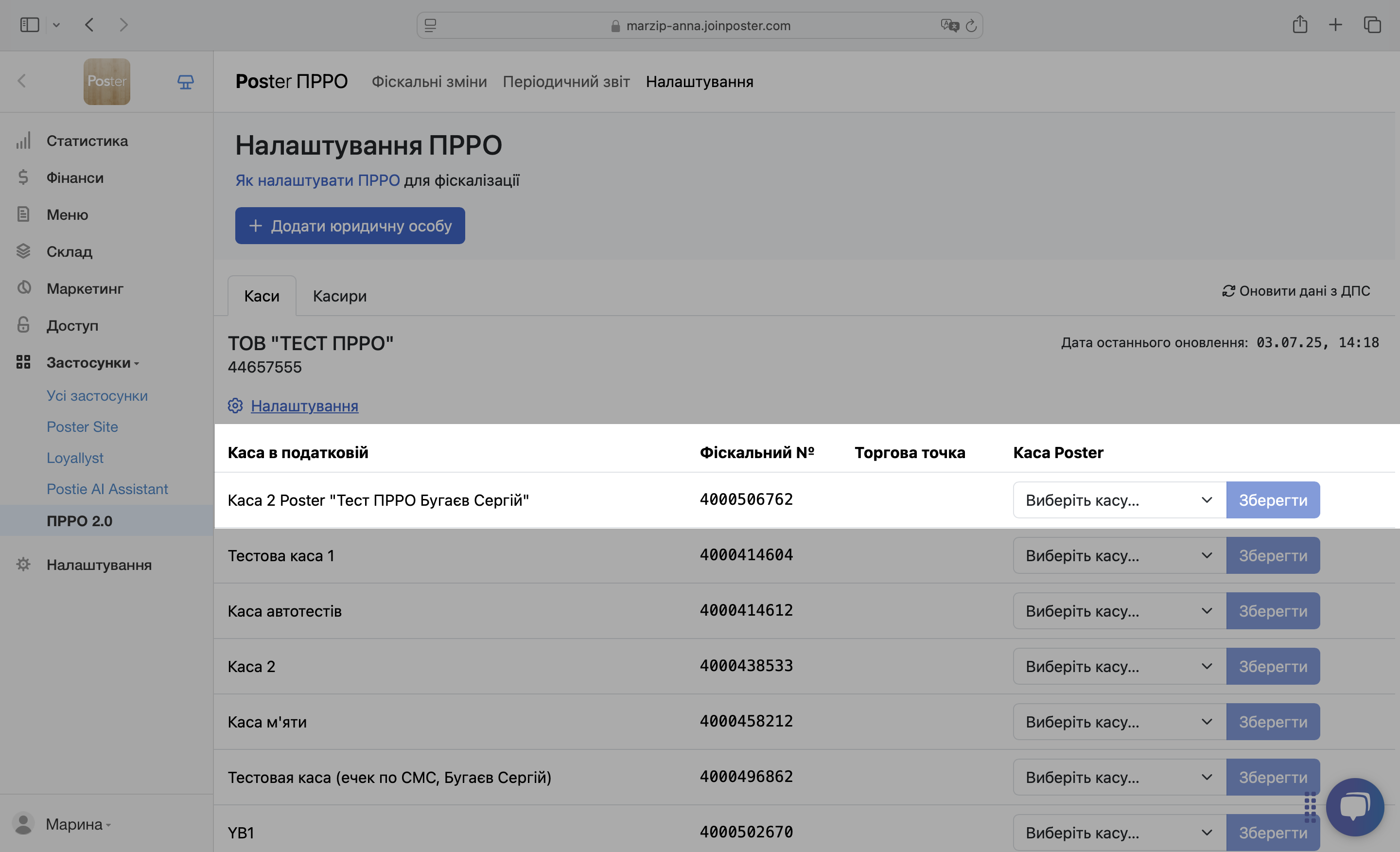This screenshot has width=1400, height=852.
Task: Open Poster Site in sidebar
Action: coord(82,426)
